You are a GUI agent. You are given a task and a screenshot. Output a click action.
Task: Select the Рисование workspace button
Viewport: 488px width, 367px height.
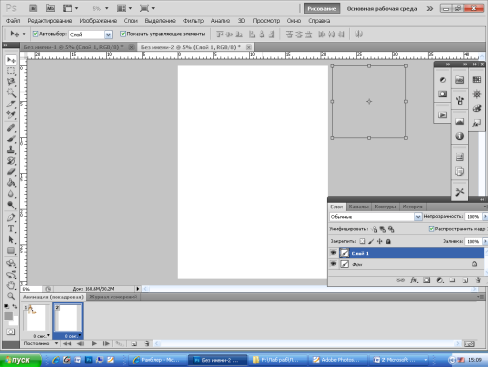(322, 9)
